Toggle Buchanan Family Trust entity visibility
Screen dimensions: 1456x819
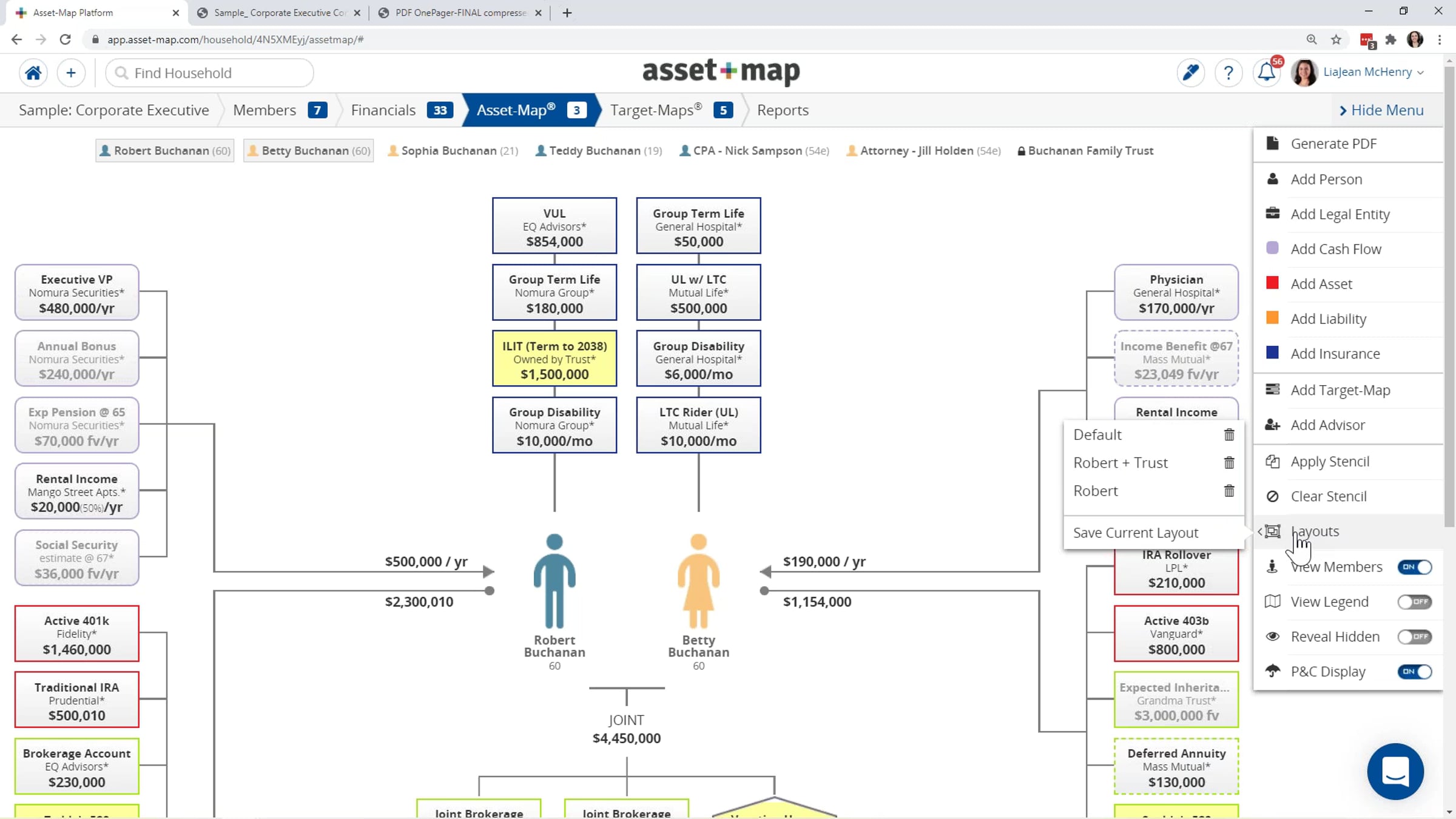click(x=1085, y=150)
